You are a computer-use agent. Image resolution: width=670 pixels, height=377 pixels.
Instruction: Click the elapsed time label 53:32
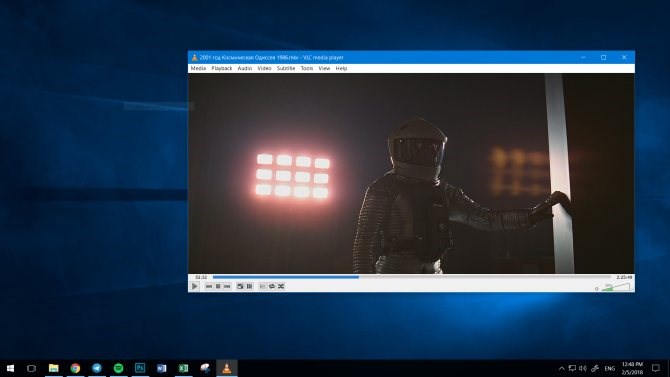click(201, 277)
